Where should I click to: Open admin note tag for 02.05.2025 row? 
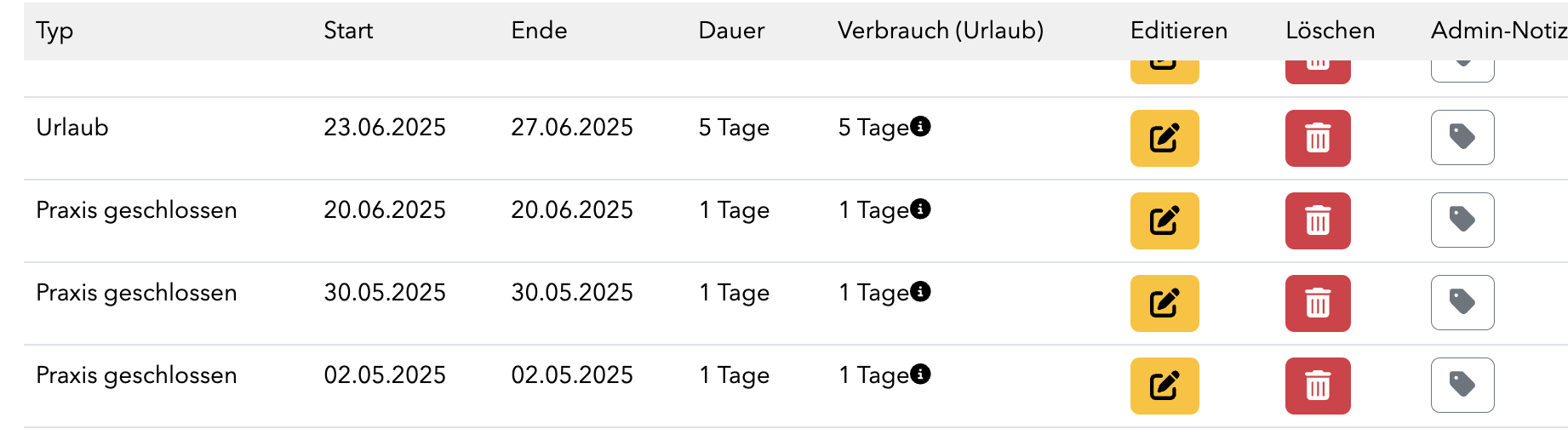click(x=1462, y=385)
